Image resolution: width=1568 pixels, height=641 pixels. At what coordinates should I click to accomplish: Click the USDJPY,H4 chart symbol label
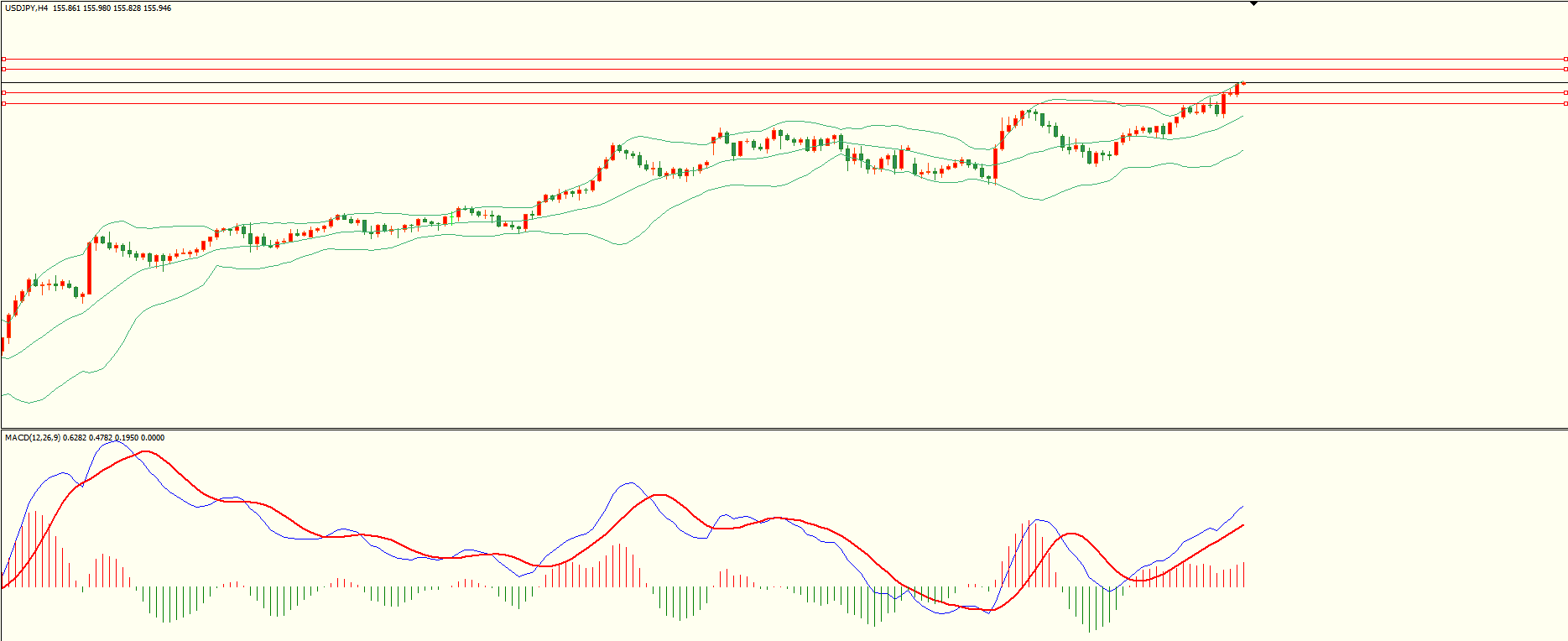tap(26, 8)
